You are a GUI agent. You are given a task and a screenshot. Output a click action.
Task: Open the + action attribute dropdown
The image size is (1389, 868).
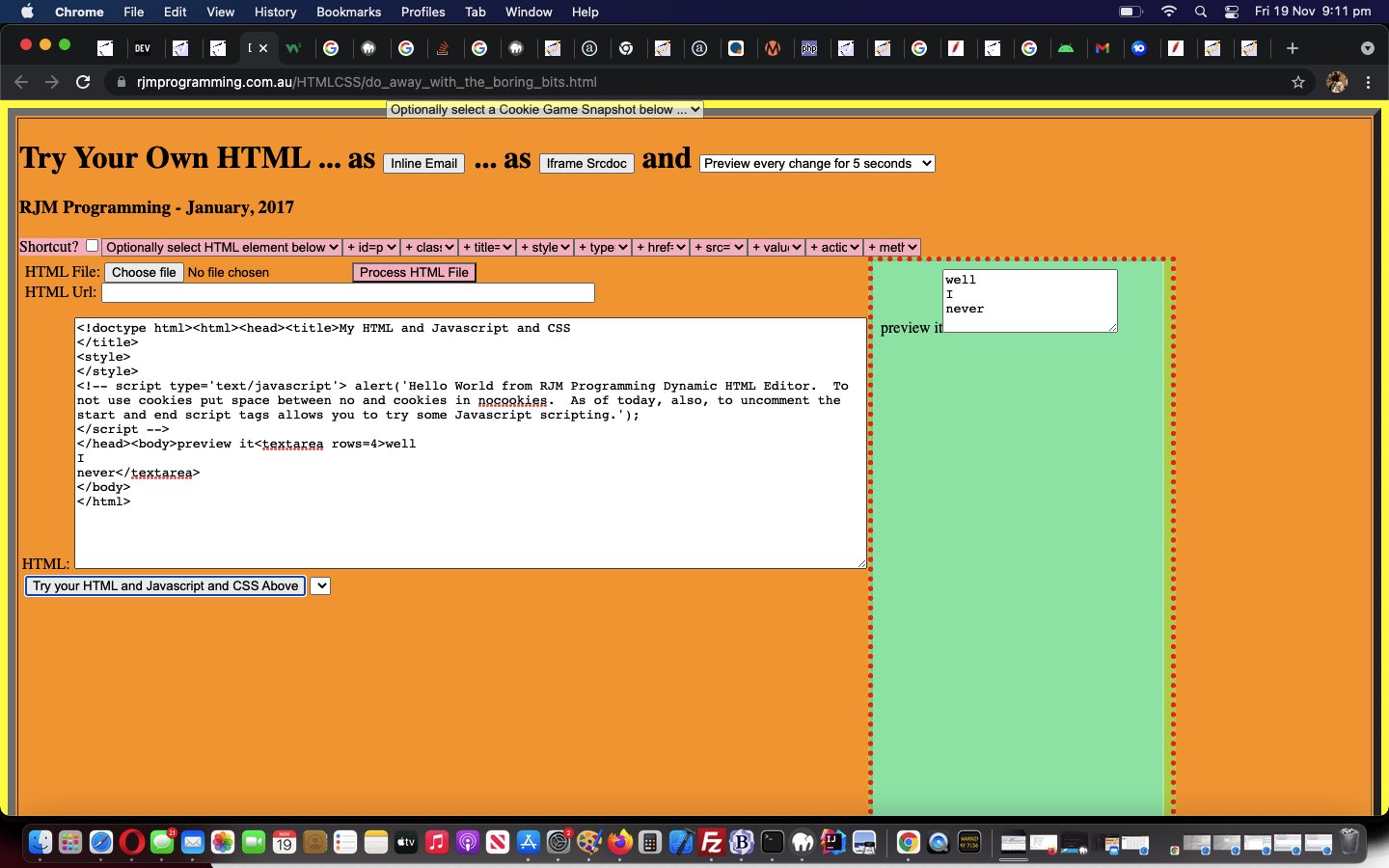tap(833, 248)
